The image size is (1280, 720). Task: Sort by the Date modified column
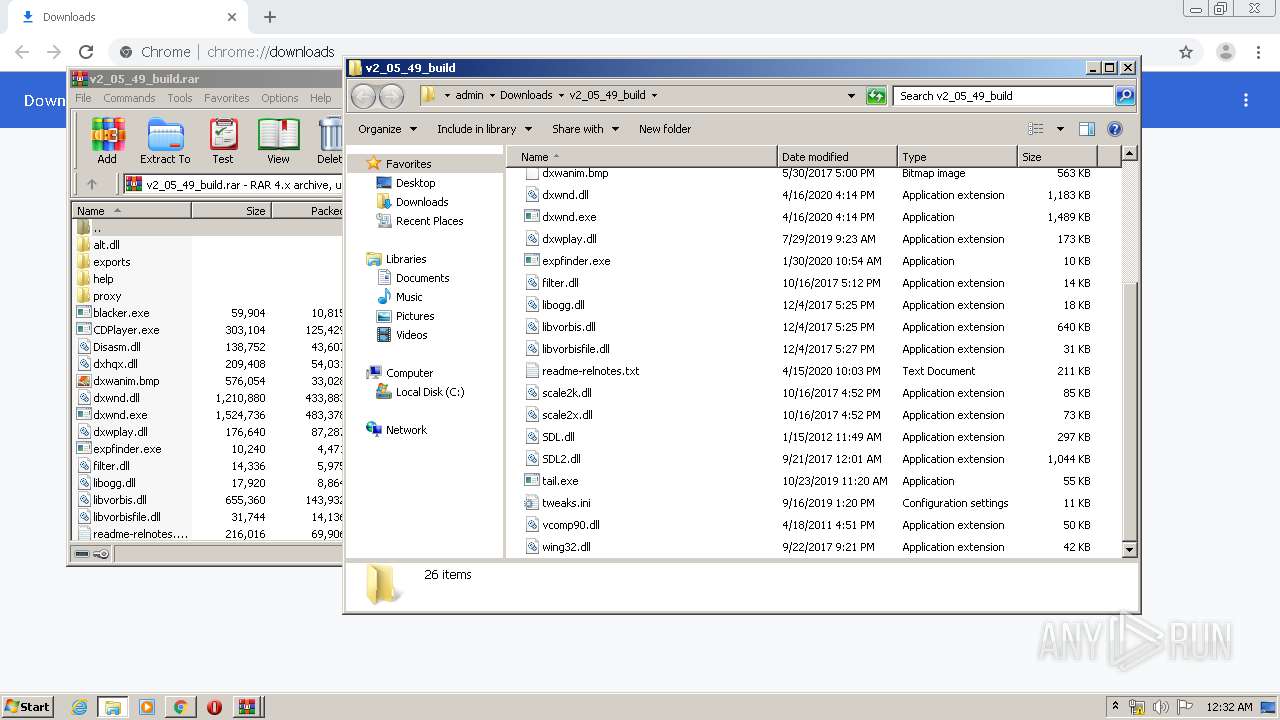coord(837,157)
